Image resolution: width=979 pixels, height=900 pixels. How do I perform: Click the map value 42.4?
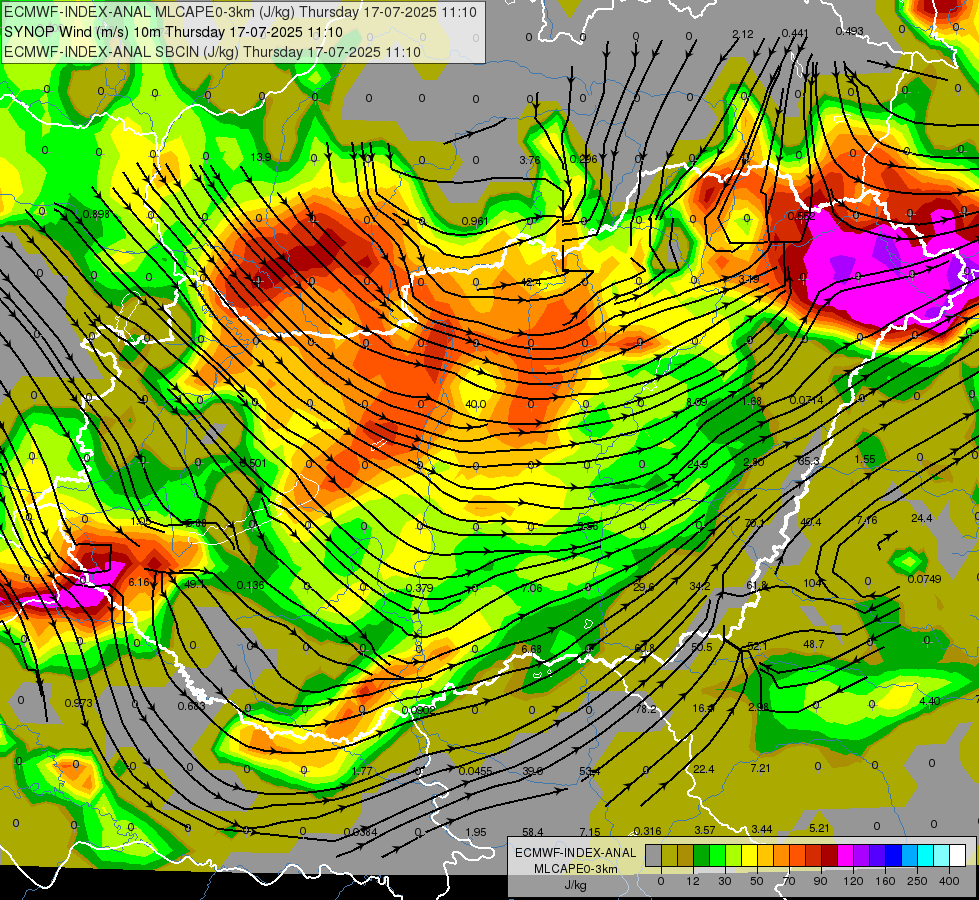tap(531, 283)
